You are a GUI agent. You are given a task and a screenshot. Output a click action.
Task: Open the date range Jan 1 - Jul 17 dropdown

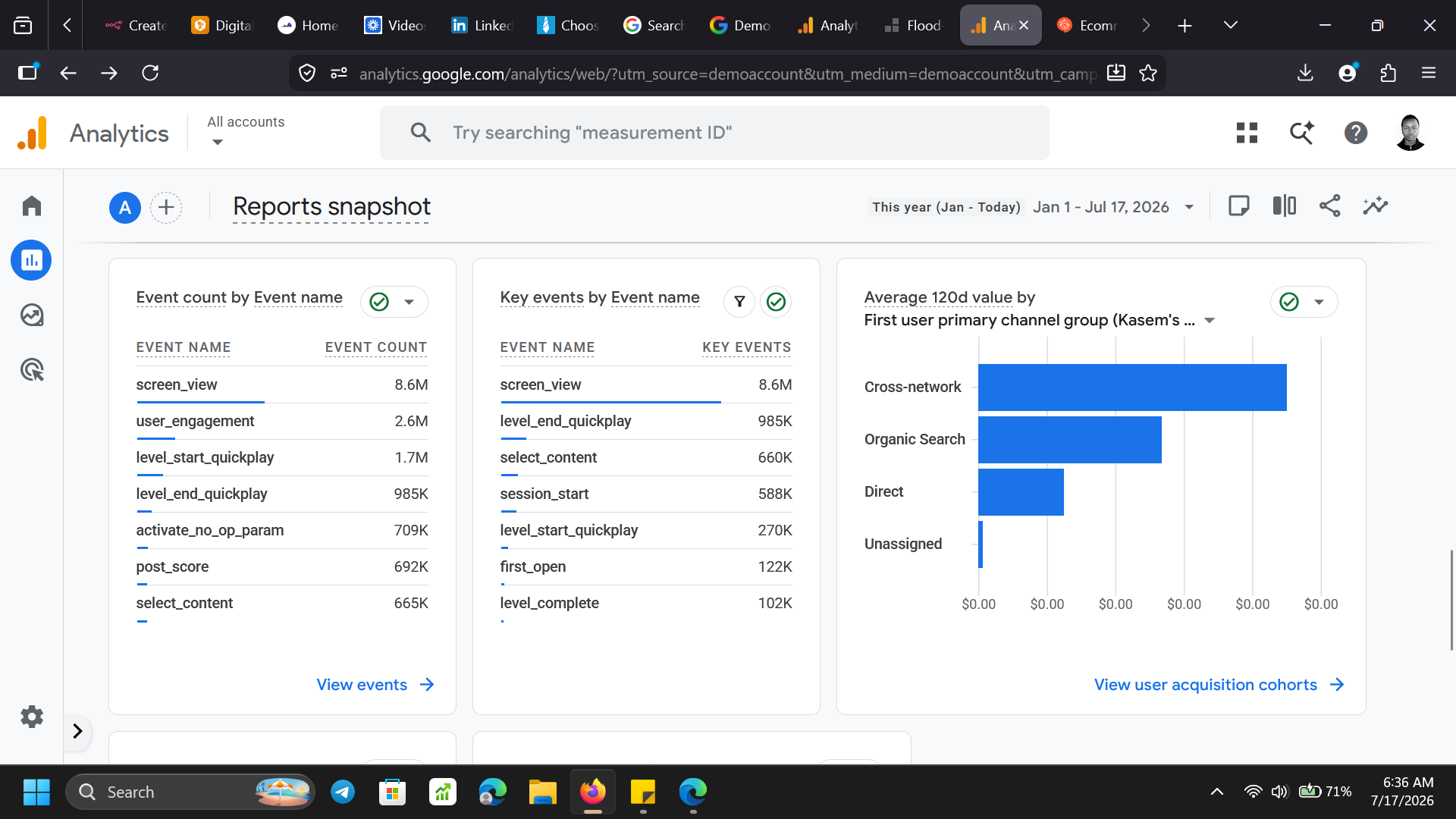pyautogui.click(x=1113, y=207)
